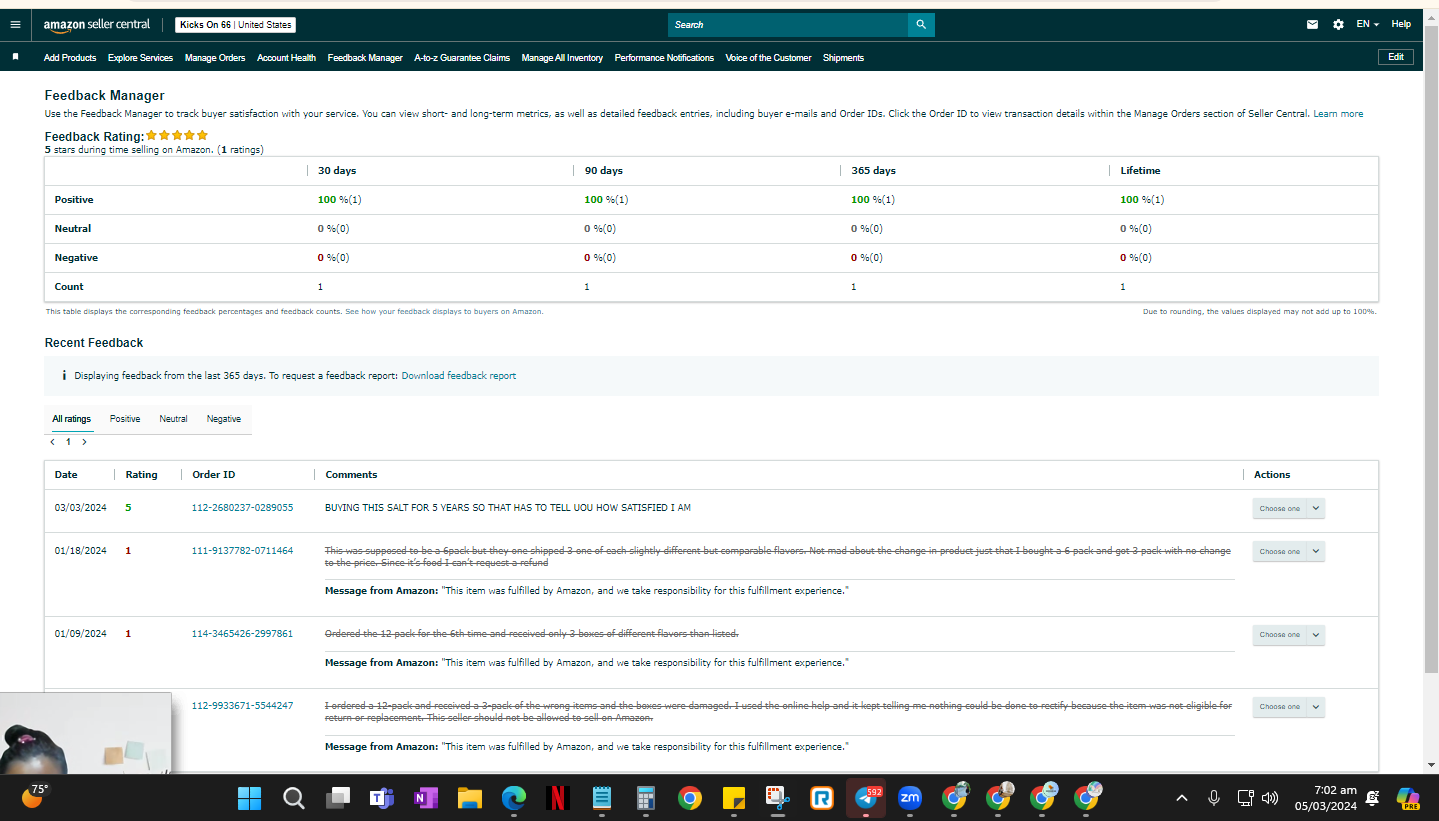Click into the Search input field

coord(788,25)
